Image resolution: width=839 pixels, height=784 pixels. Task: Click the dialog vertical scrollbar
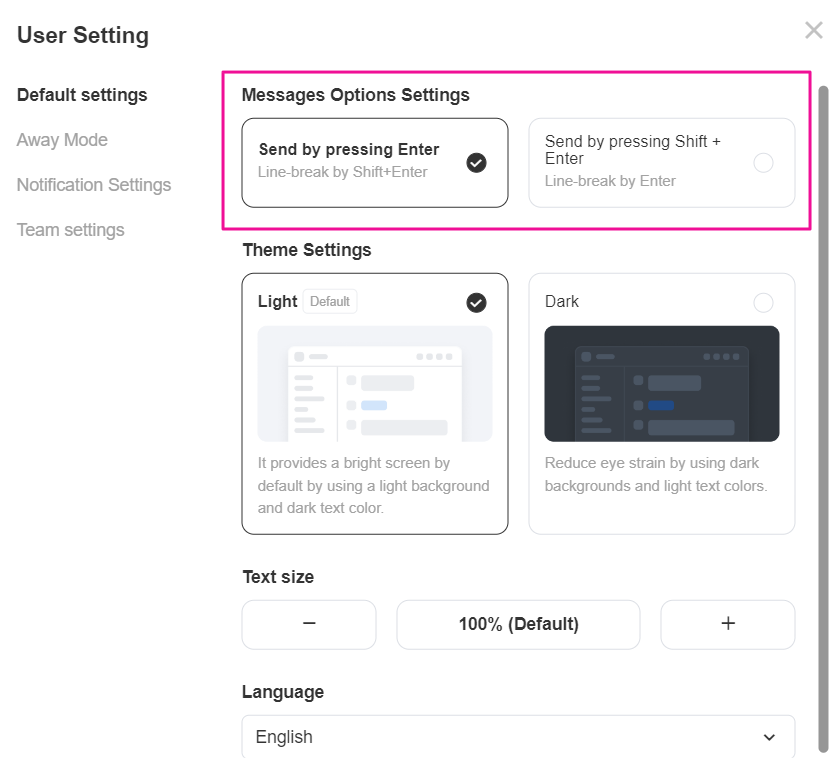824,400
